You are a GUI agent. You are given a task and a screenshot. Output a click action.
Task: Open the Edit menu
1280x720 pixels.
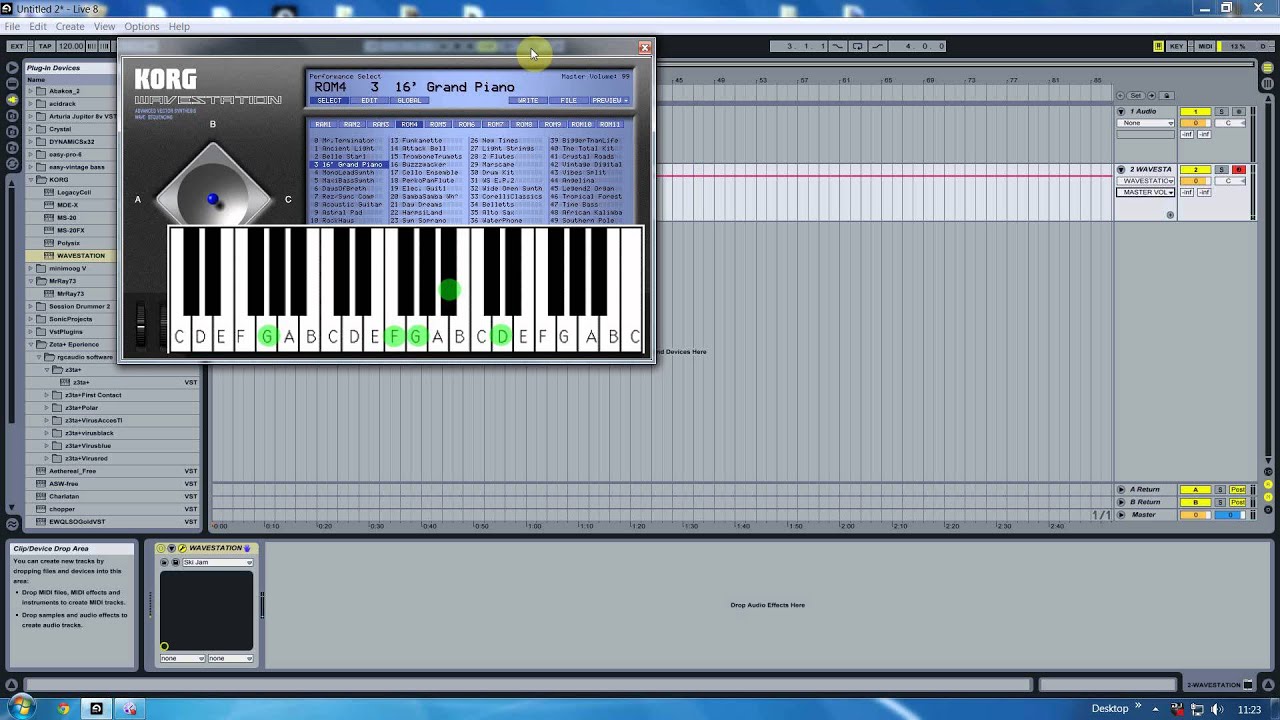pos(38,26)
